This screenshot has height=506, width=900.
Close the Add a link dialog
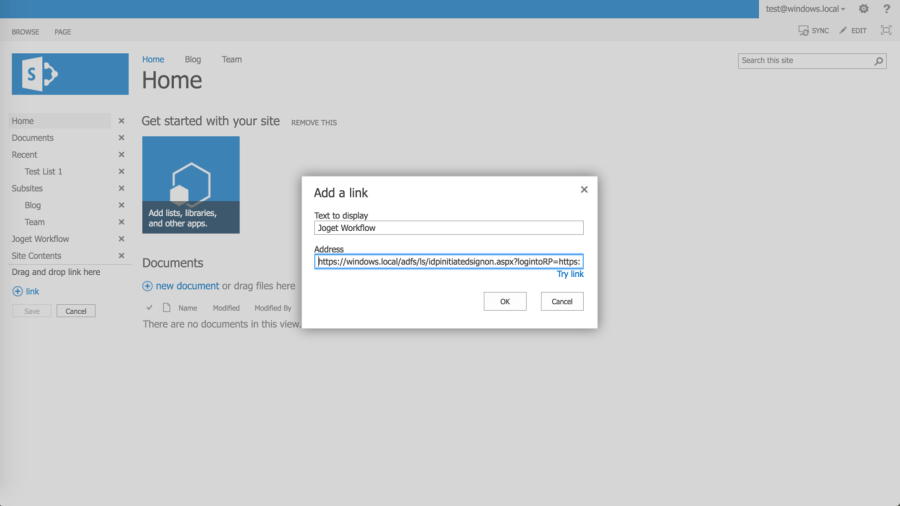584,189
